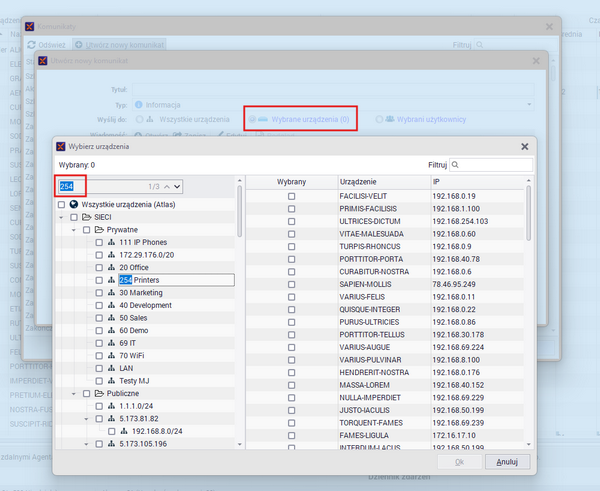
Task: Tick the Wszystkie urządzenia (Atlas) checkbox
Action: click(x=61, y=205)
